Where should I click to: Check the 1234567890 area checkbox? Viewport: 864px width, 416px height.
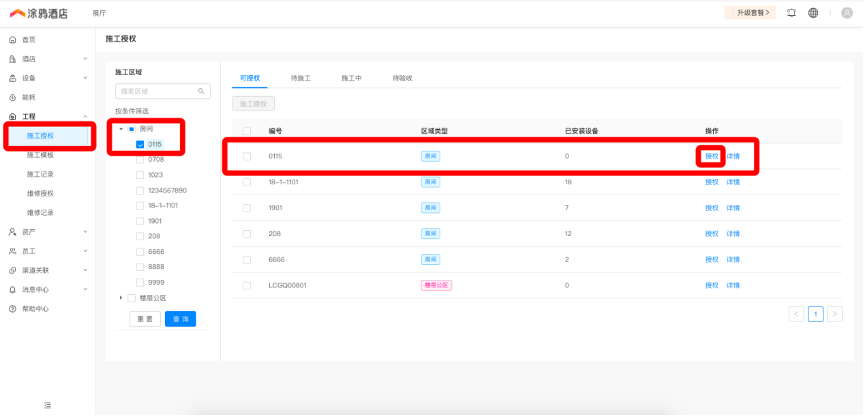tap(140, 191)
